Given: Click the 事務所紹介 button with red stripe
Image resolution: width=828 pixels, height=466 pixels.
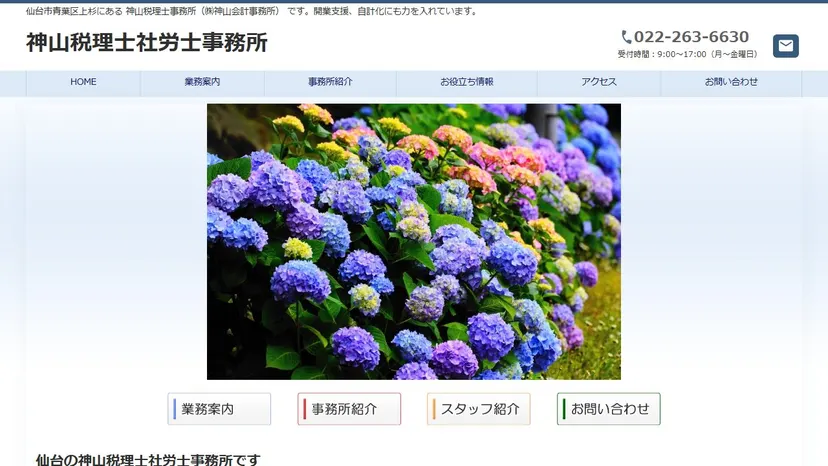Looking at the screenshot, I should pyautogui.click(x=349, y=409).
